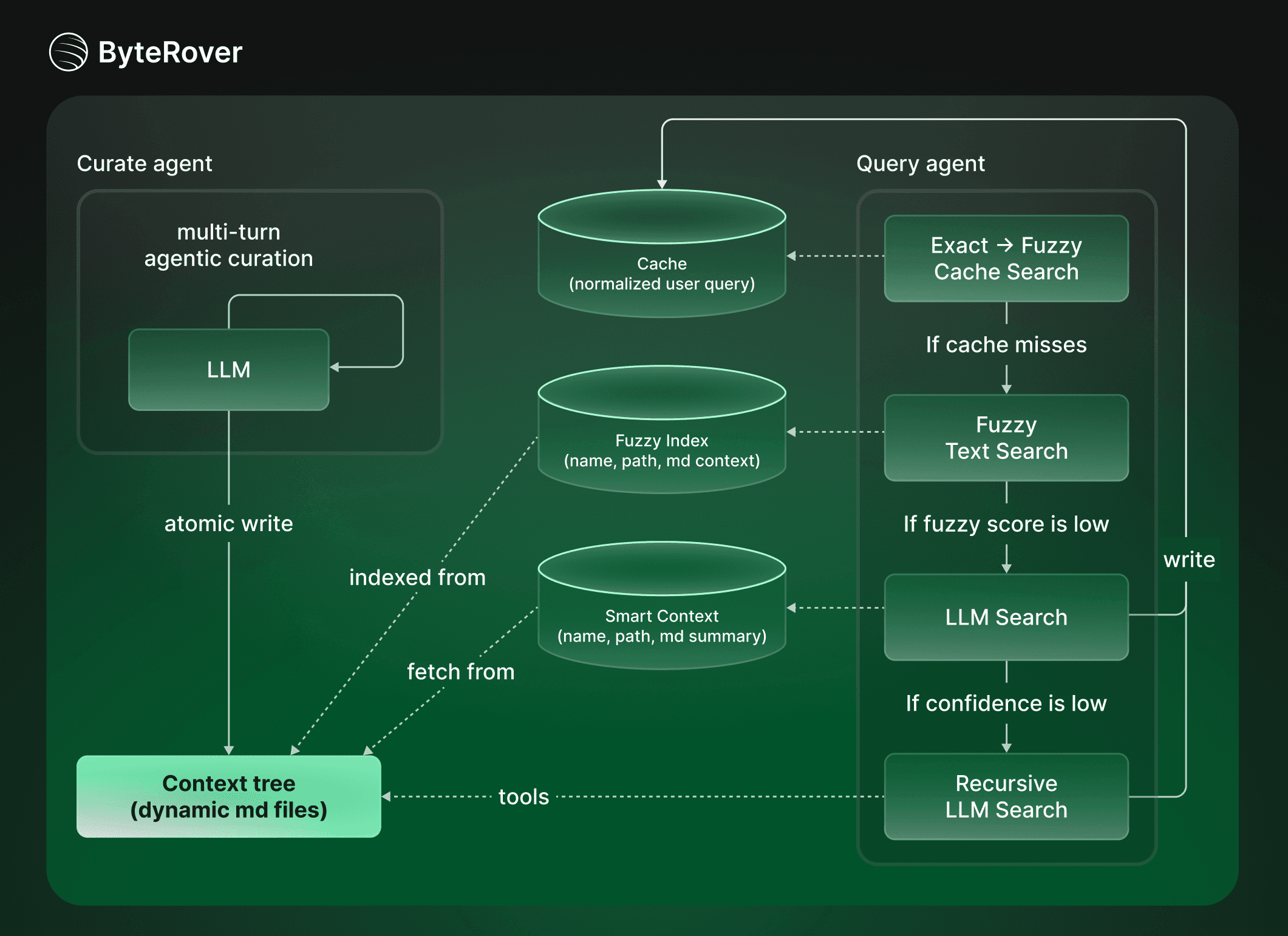
Task: Click the 'atomic write' arrow label
Action: coord(228,523)
